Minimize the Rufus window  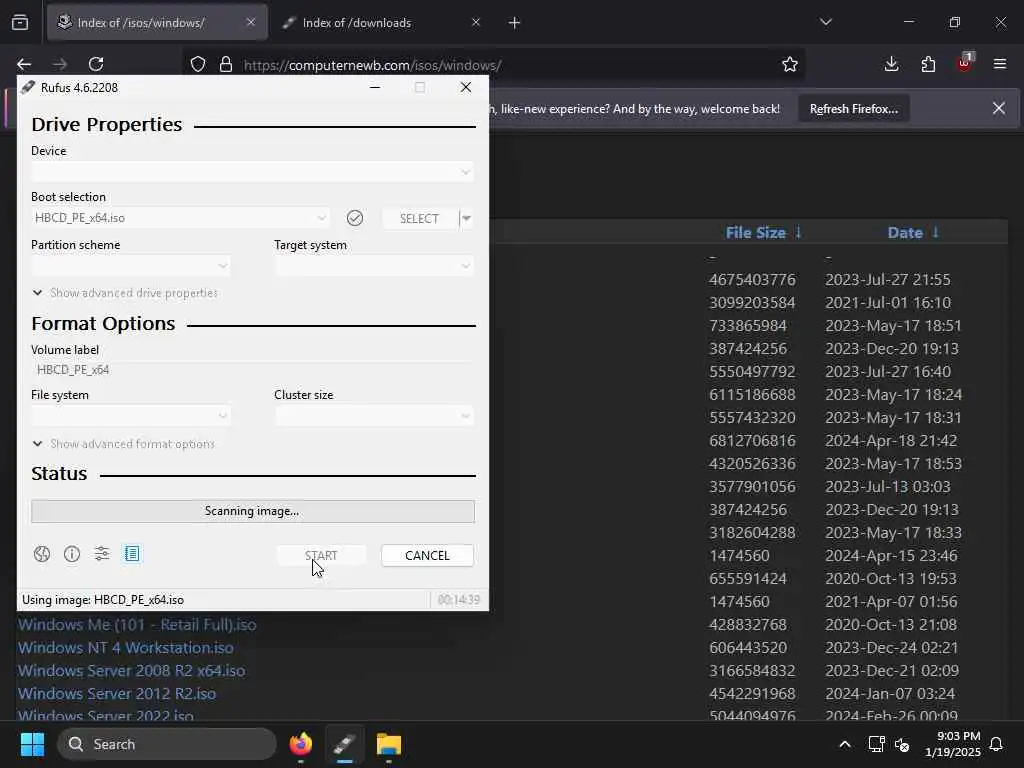pyautogui.click(x=375, y=87)
